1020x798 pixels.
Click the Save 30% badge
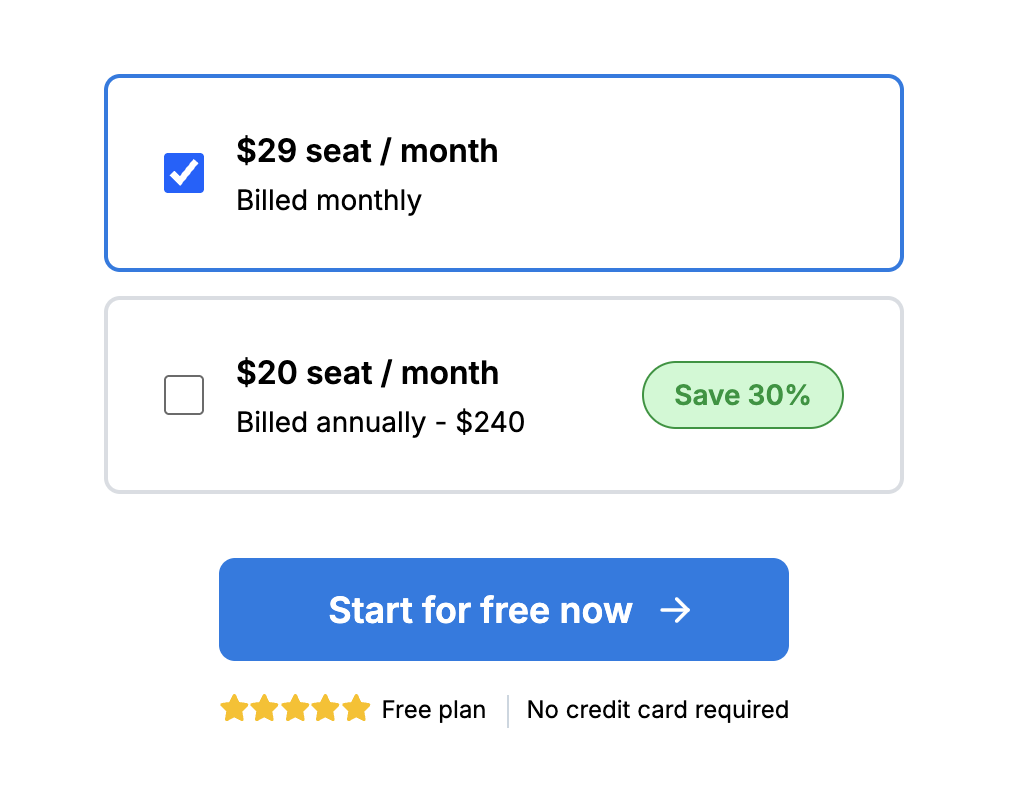click(x=742, y=394)
